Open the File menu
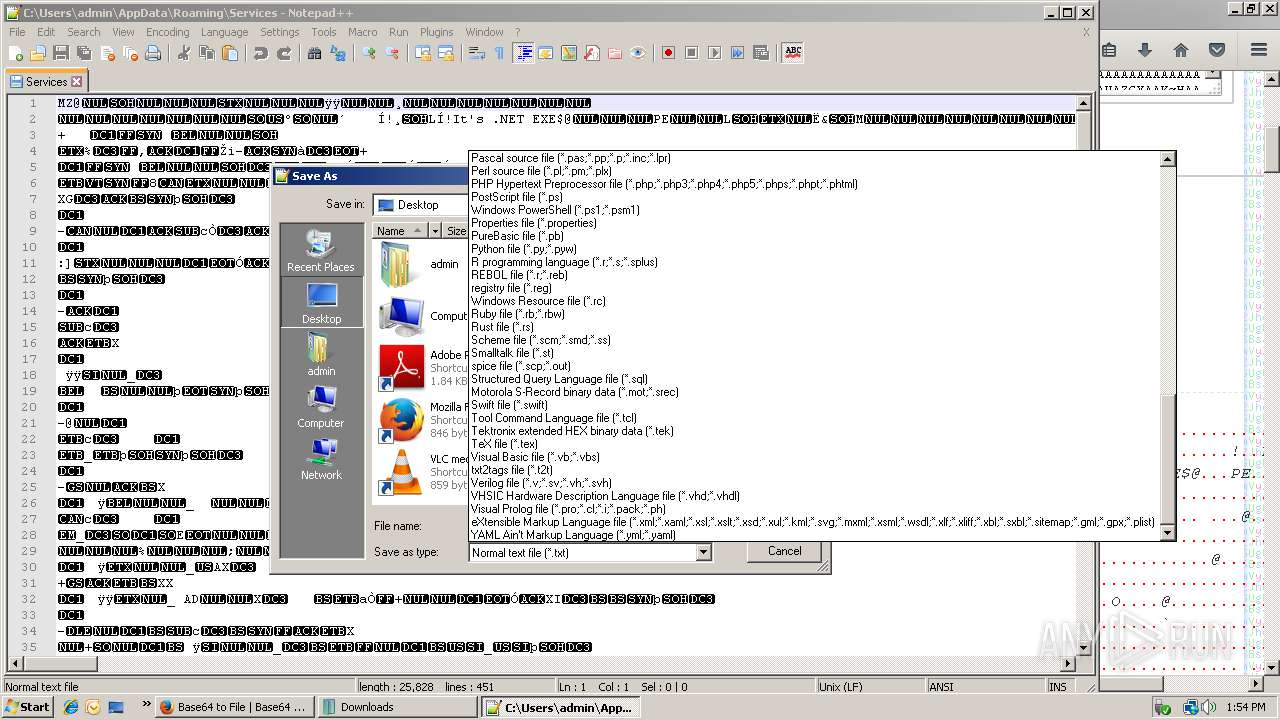The image size is (1280, 720). click(x=17, y=32)
